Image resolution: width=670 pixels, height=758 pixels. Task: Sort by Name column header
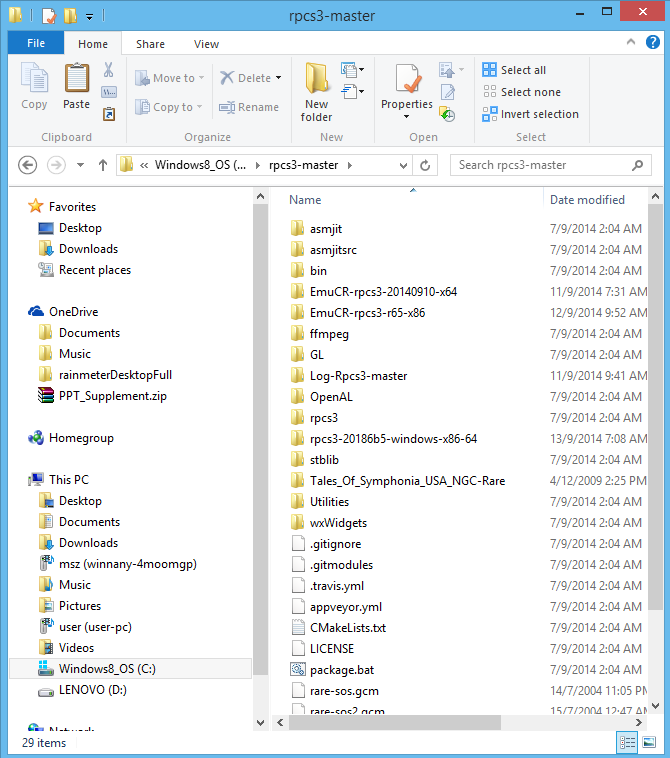[305, 200]
